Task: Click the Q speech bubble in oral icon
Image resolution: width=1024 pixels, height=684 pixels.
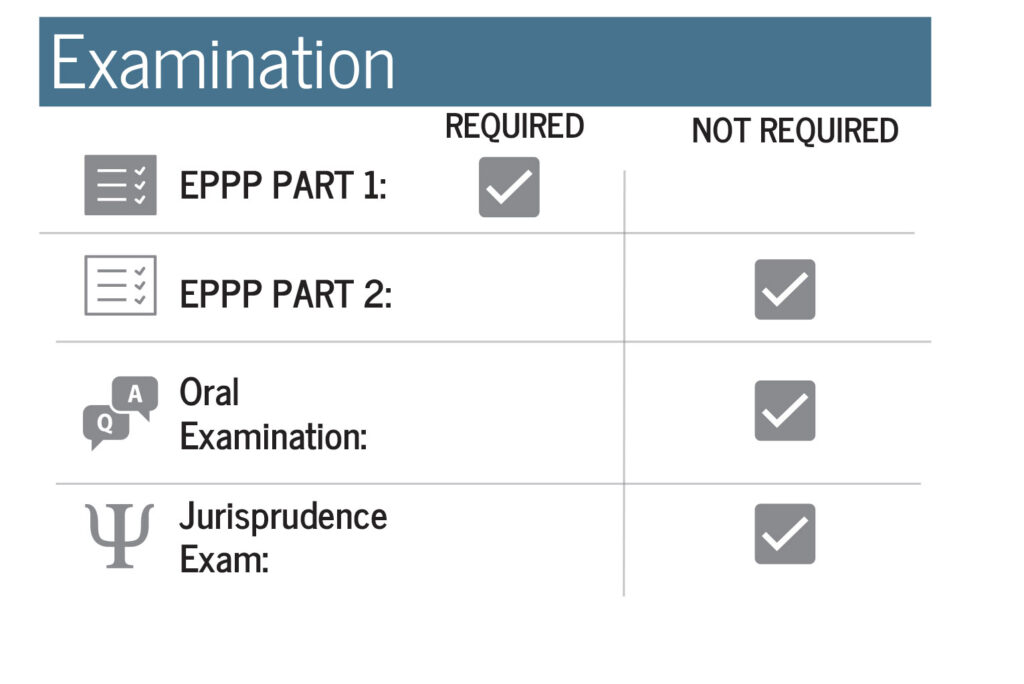Action: click(x=105, y=425)
